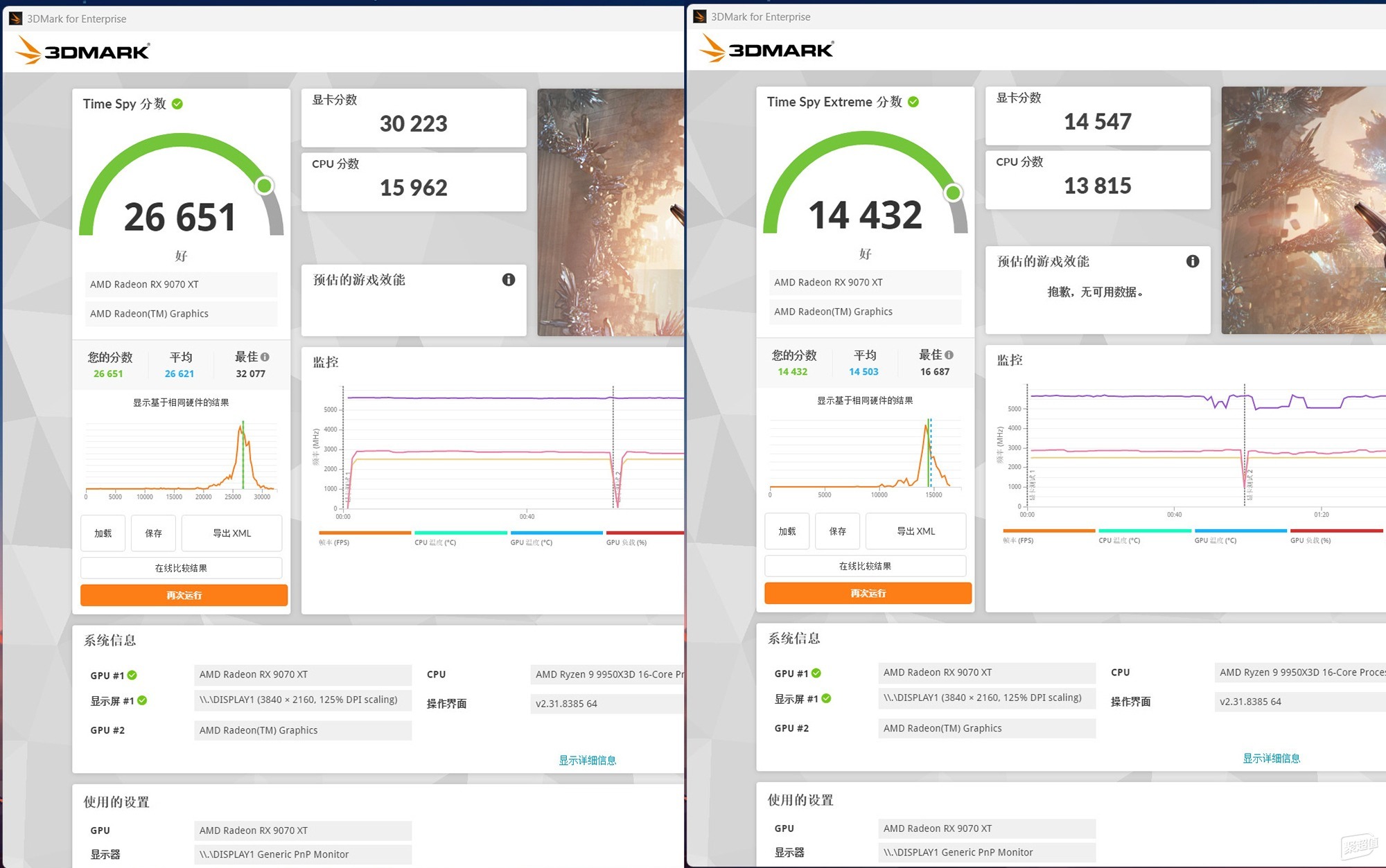Screen dimensions: 1386x868
Task: Click graphics score 30 223
Action: coord(414,124)
